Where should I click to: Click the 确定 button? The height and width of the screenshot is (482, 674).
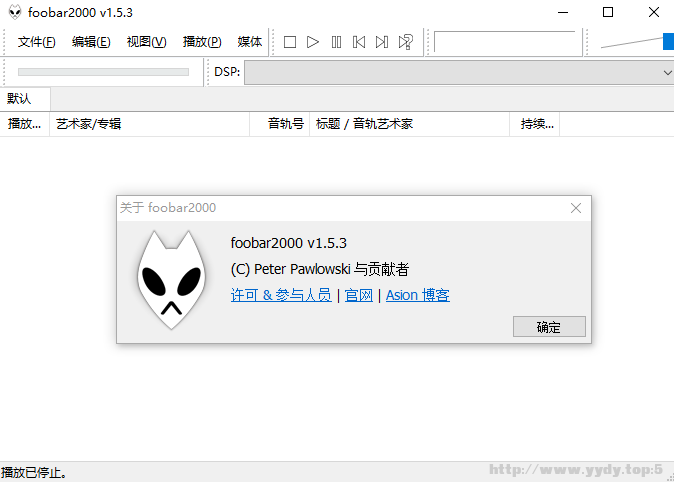pyautogui.click(x=549, y=327)
